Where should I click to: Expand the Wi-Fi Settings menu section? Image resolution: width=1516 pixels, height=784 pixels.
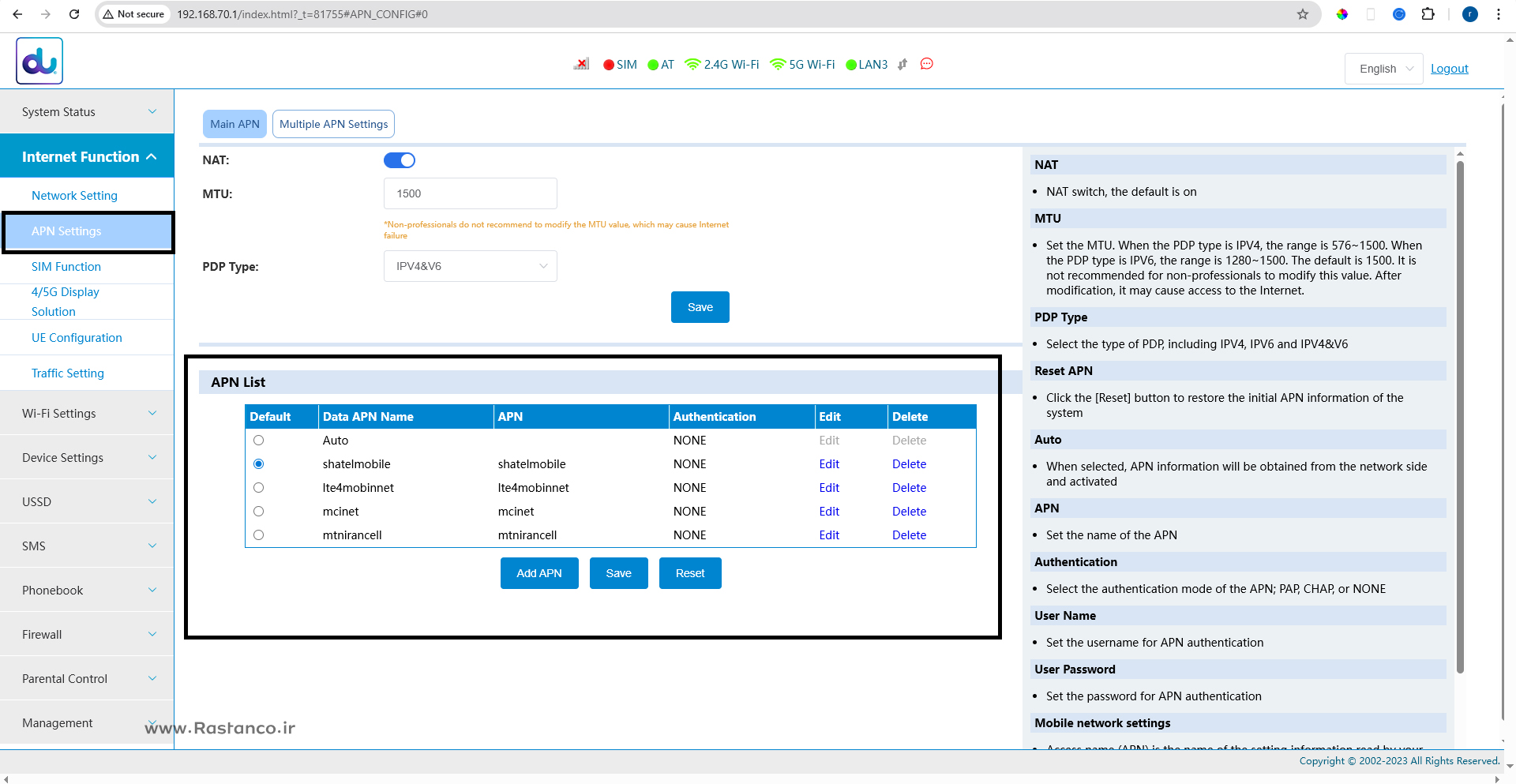pyautogui.click(x=87, y=414)
